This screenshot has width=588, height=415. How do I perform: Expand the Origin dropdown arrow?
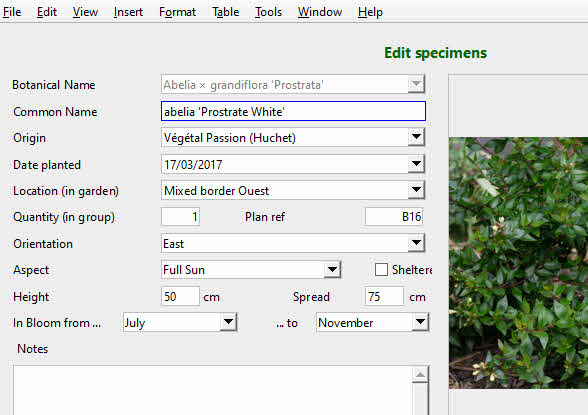coord(416,137)
